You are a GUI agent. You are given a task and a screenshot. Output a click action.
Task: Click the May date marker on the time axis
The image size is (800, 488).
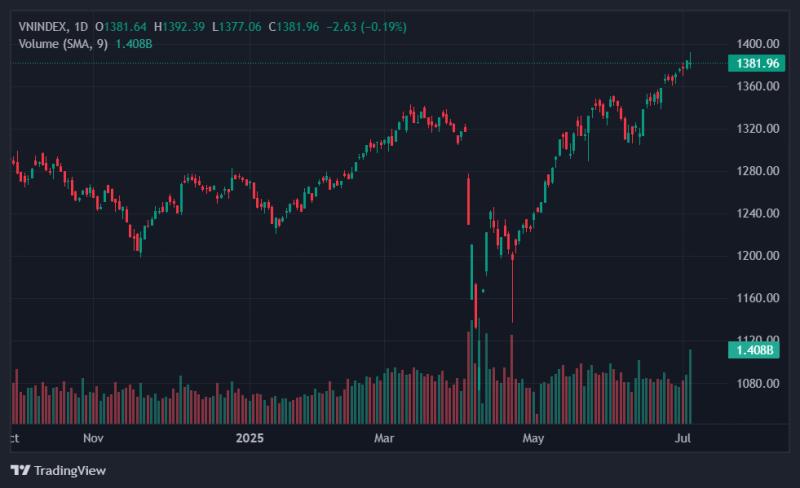(533, 438)
